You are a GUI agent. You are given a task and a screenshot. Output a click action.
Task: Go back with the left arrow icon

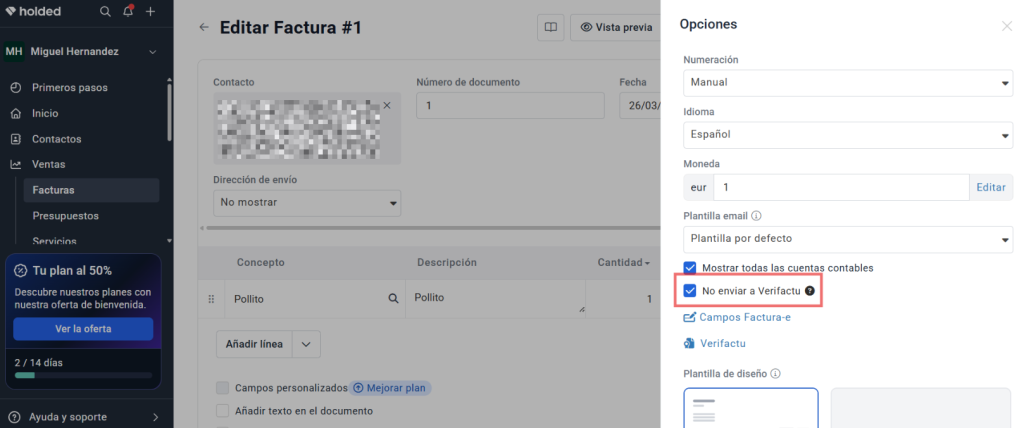(x=204, y=27)
